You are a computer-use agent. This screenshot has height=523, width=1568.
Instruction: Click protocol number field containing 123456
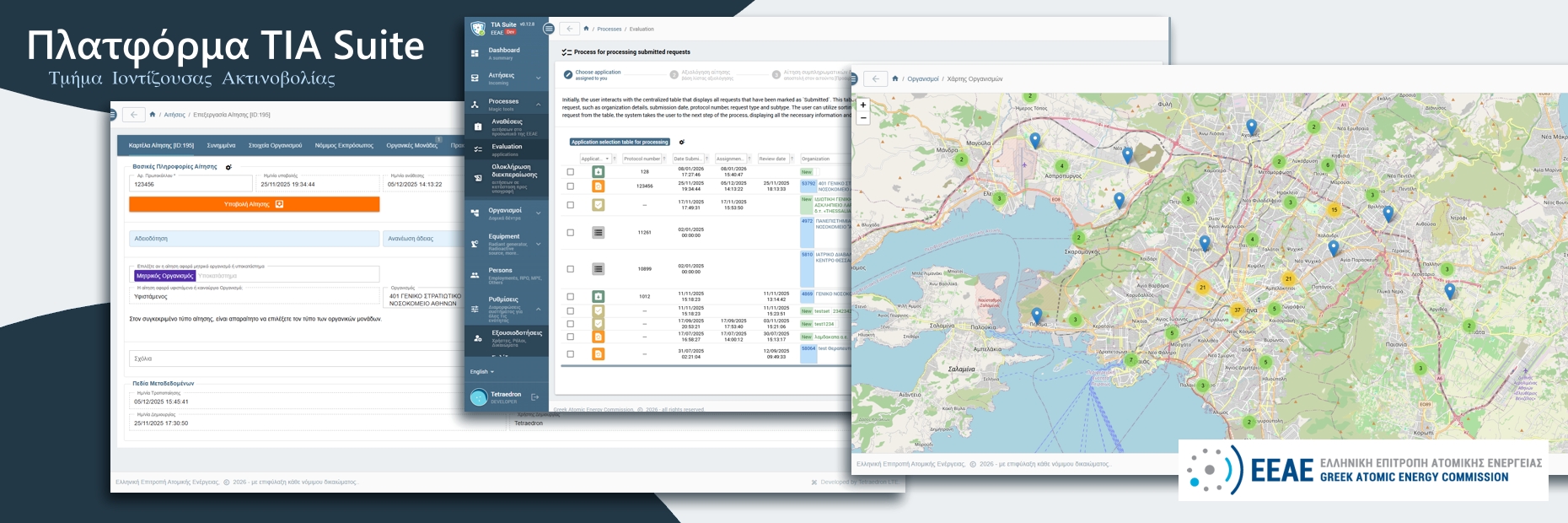coord(191,183)
